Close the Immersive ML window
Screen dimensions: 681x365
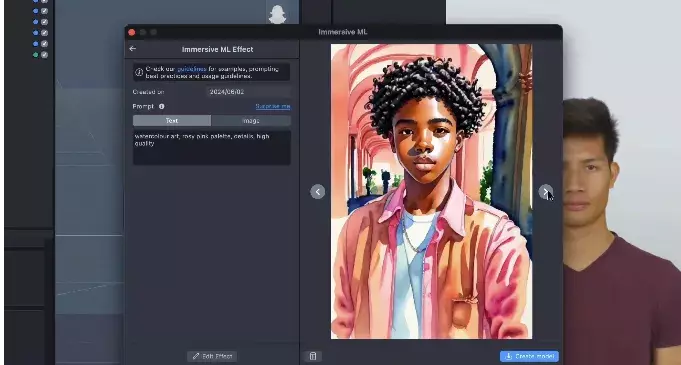(x=132, y=32)
